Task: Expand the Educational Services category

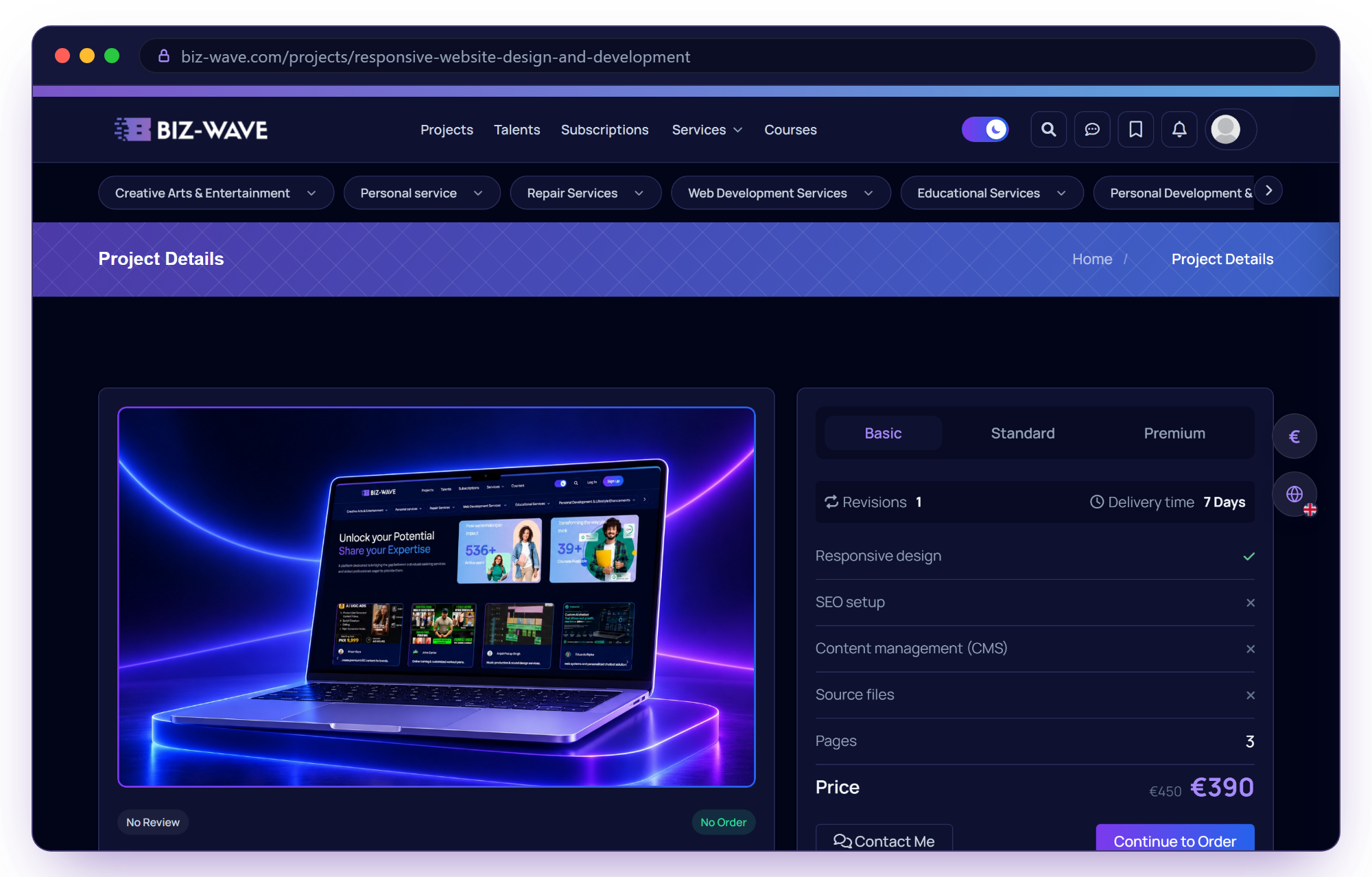Action: tap(992, 193)
